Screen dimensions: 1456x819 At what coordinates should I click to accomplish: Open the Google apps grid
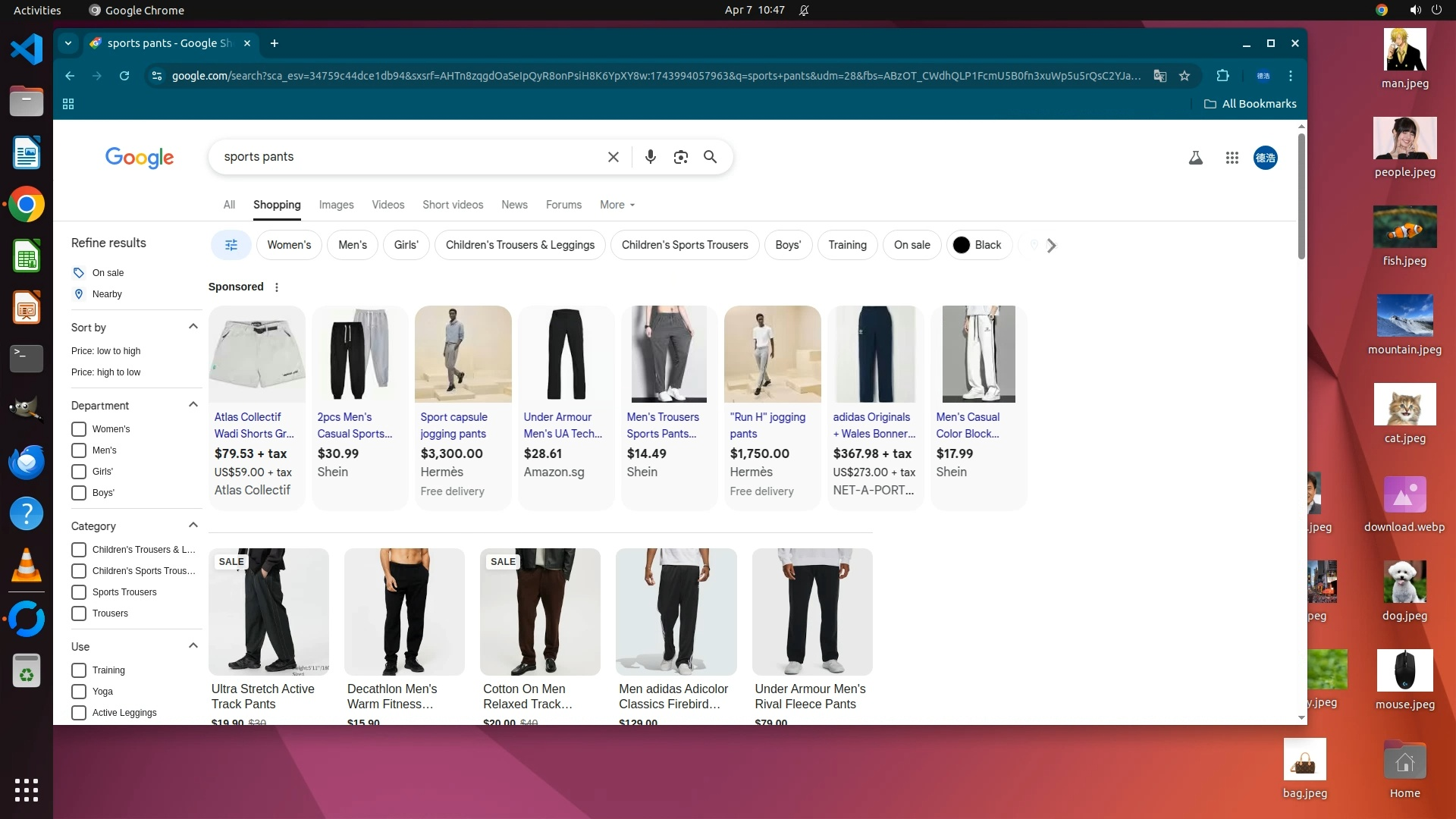point(1232,158)
